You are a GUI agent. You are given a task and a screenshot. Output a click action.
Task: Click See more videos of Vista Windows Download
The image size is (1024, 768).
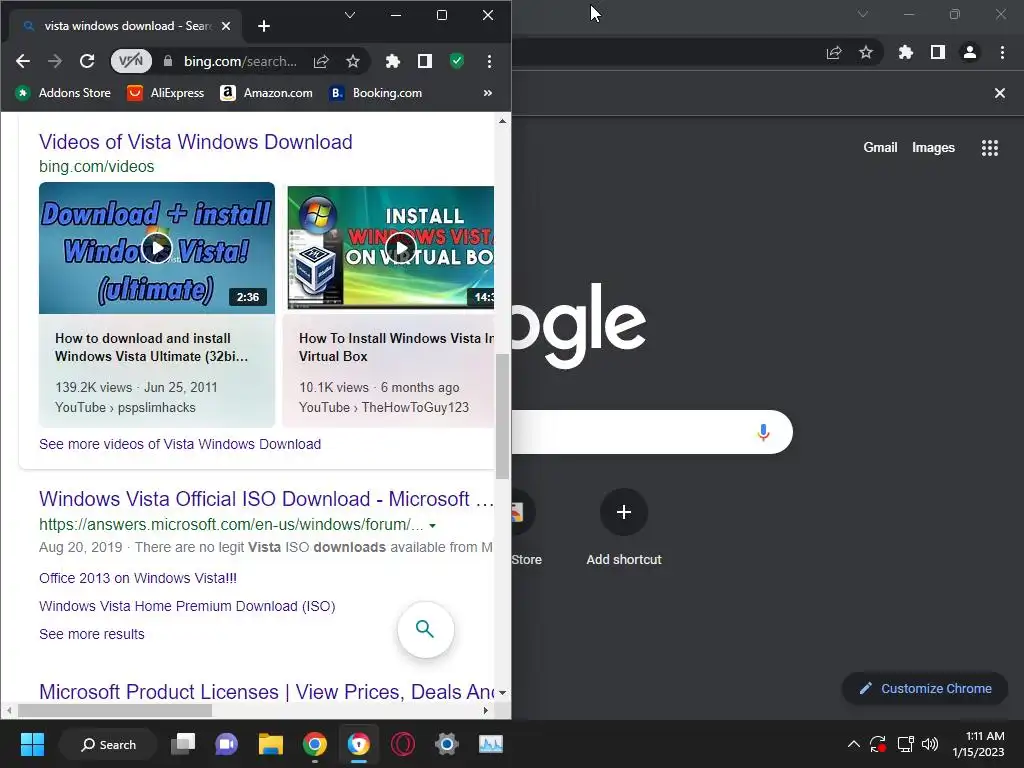point(180,444)
